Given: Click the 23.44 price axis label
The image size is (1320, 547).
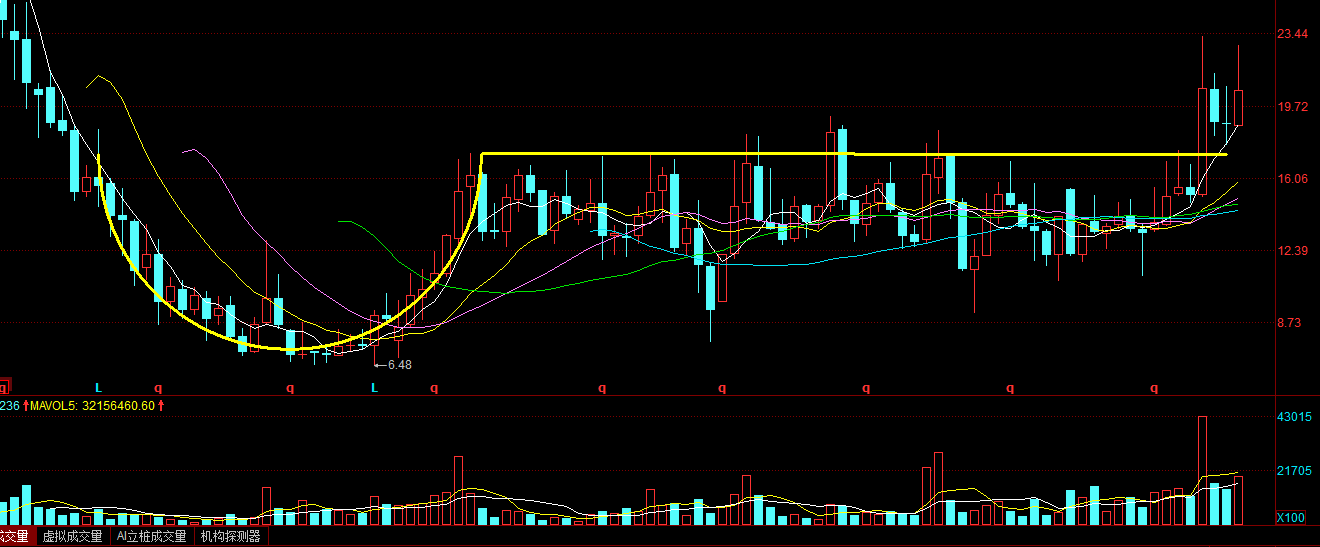Looking at the screenshot, I should (x=1293, y=34).
